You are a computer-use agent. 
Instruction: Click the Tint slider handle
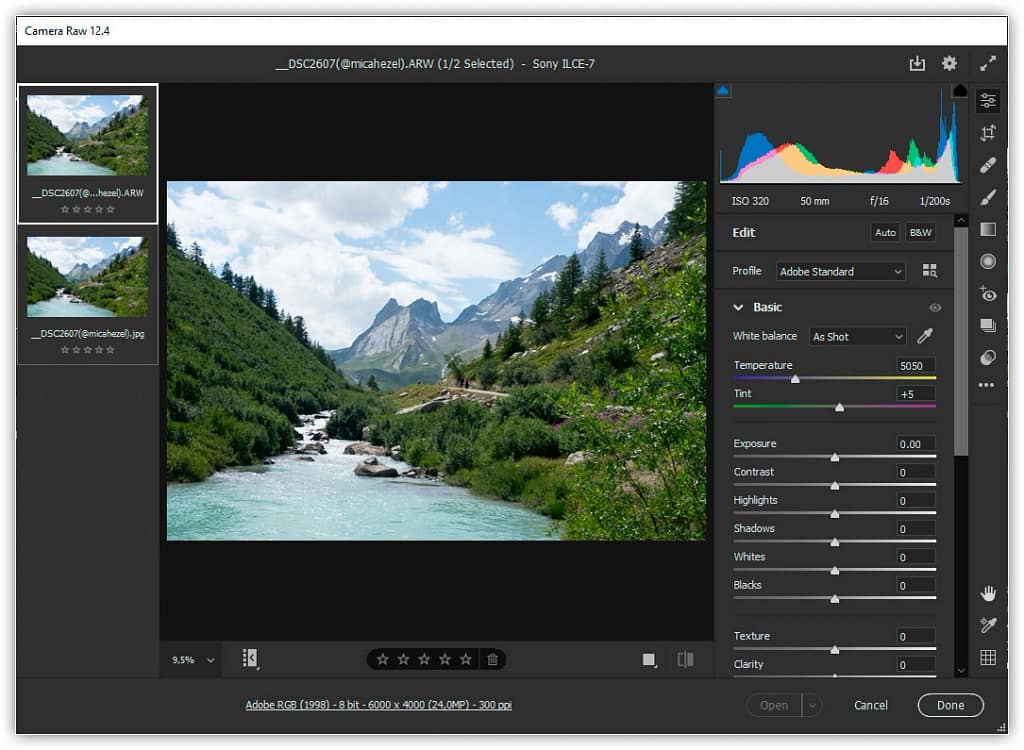(x=839, y=407)
